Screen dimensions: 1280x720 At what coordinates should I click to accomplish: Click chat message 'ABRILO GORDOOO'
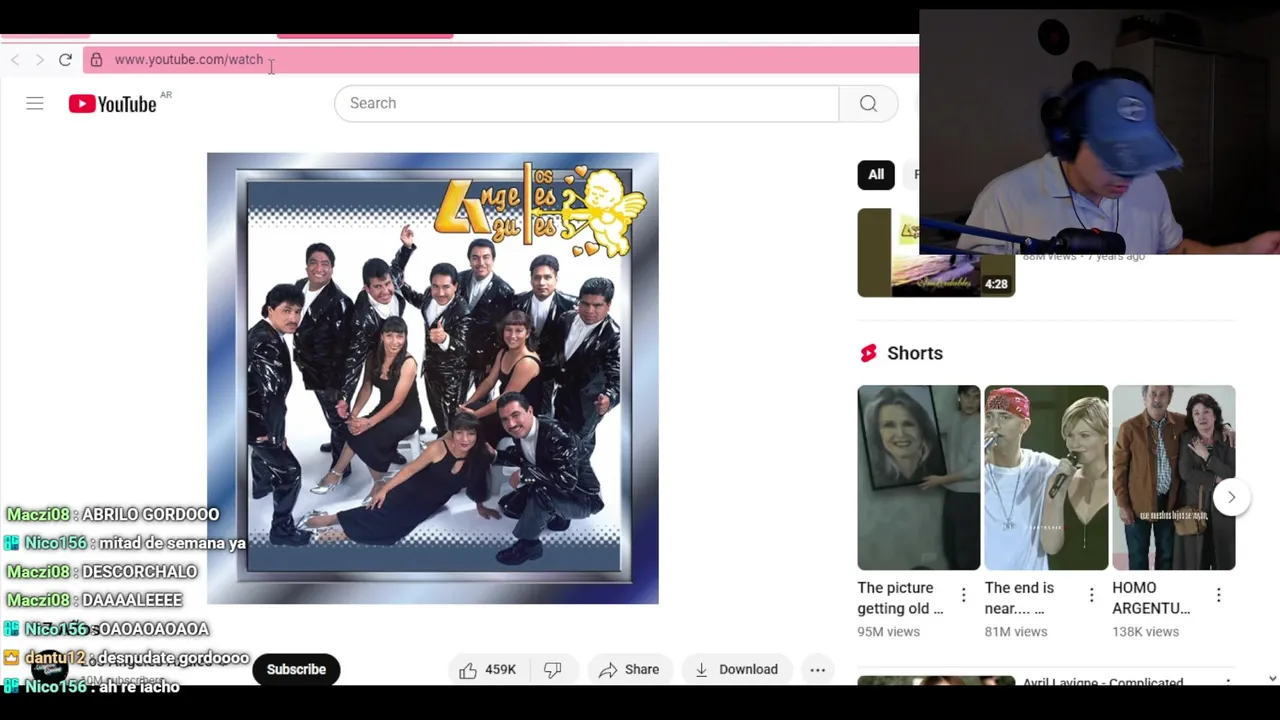150,514
